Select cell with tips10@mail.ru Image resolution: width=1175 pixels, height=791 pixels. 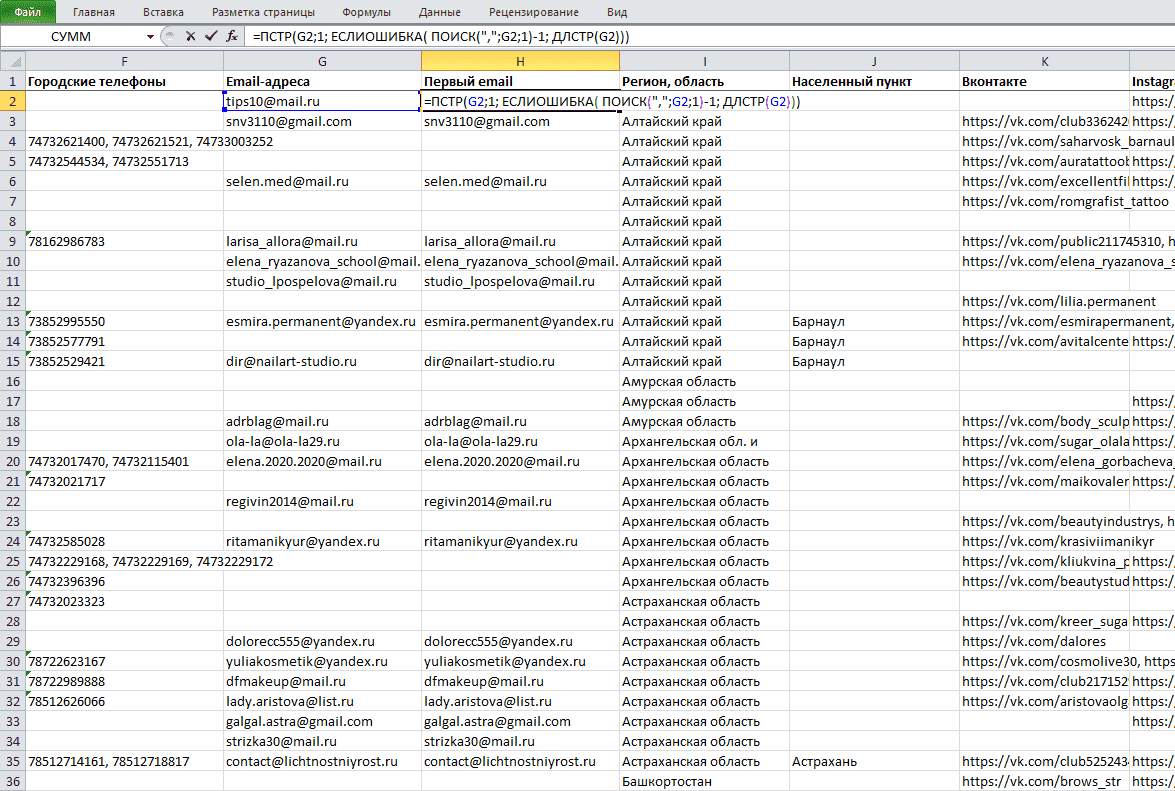pyautogui.click(x=322, y=101)
